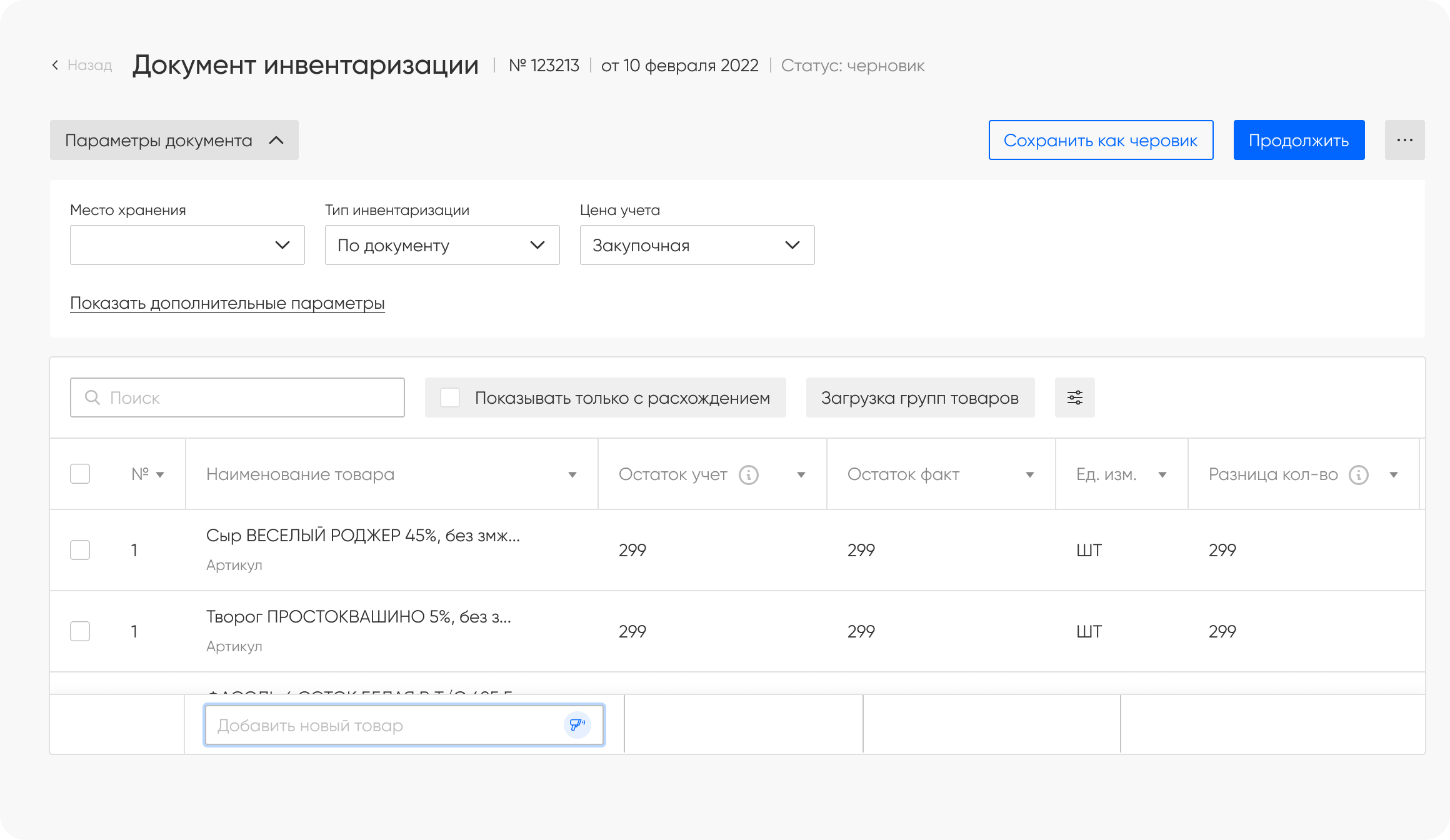The height and width of the screenshot is (840, 1450).
Task: Click product name Сыр ВЕСЕЛЫЙ РОДЖЕР 45%
Action: click(x=363, y=536)
